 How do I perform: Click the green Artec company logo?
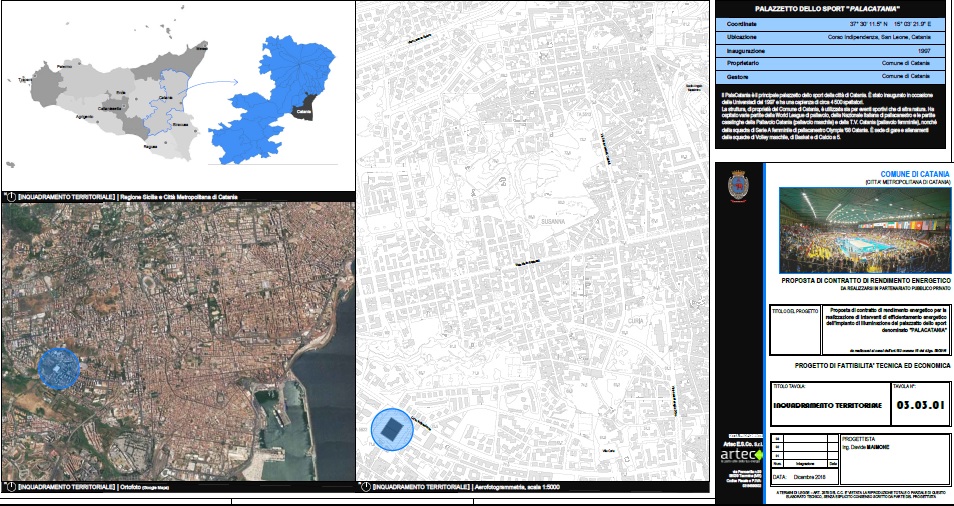tap(741, 453)
